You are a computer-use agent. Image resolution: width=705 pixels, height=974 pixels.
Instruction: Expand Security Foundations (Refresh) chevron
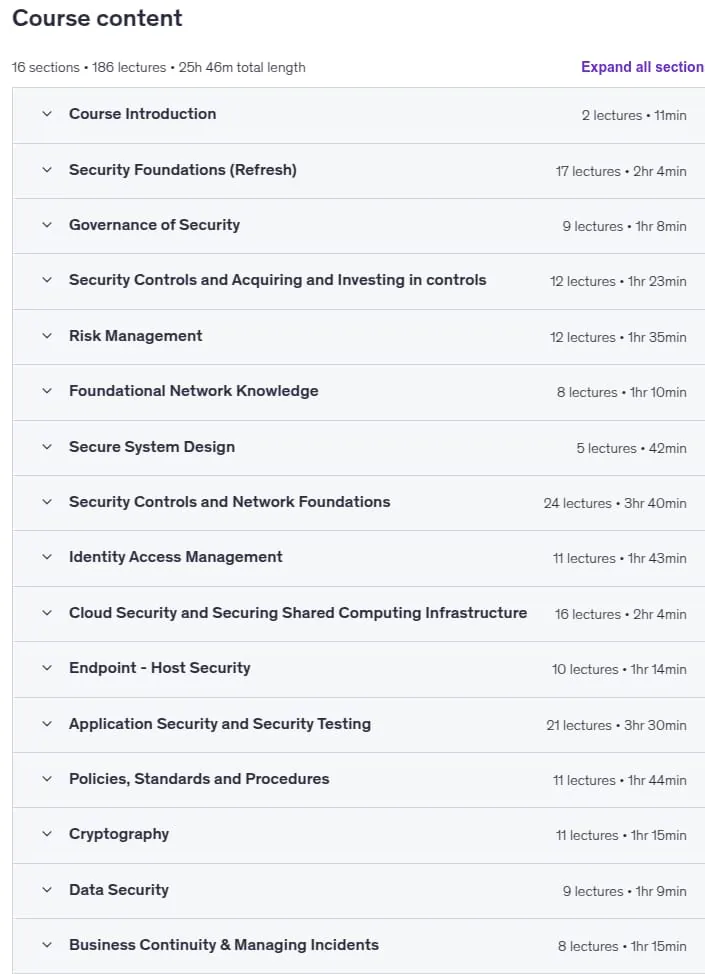[47, 170]
